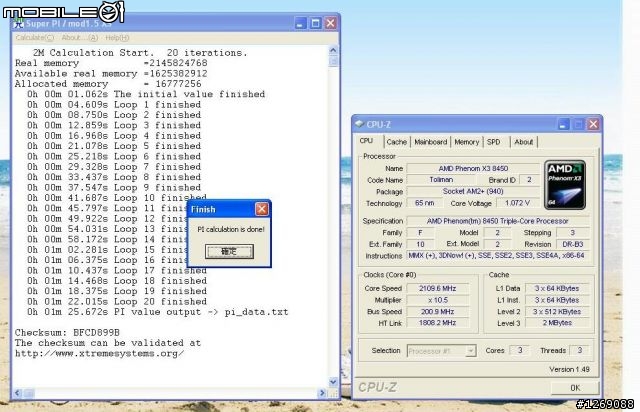640x412 pixels.
Task: Click the Revision value DR-B3
Action: pos(573,244)
